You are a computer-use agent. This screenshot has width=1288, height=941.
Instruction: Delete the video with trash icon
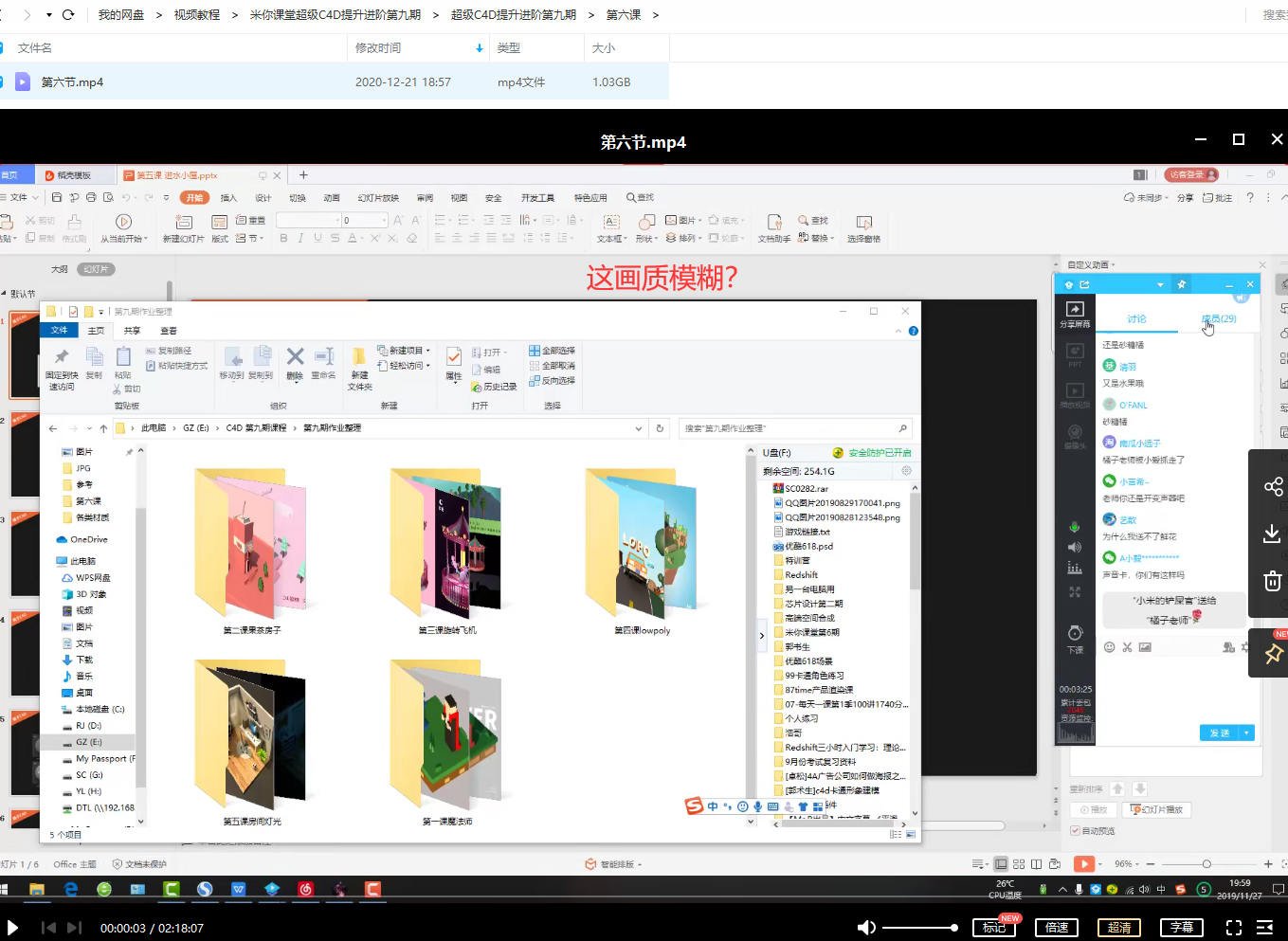click(1272, 581)
